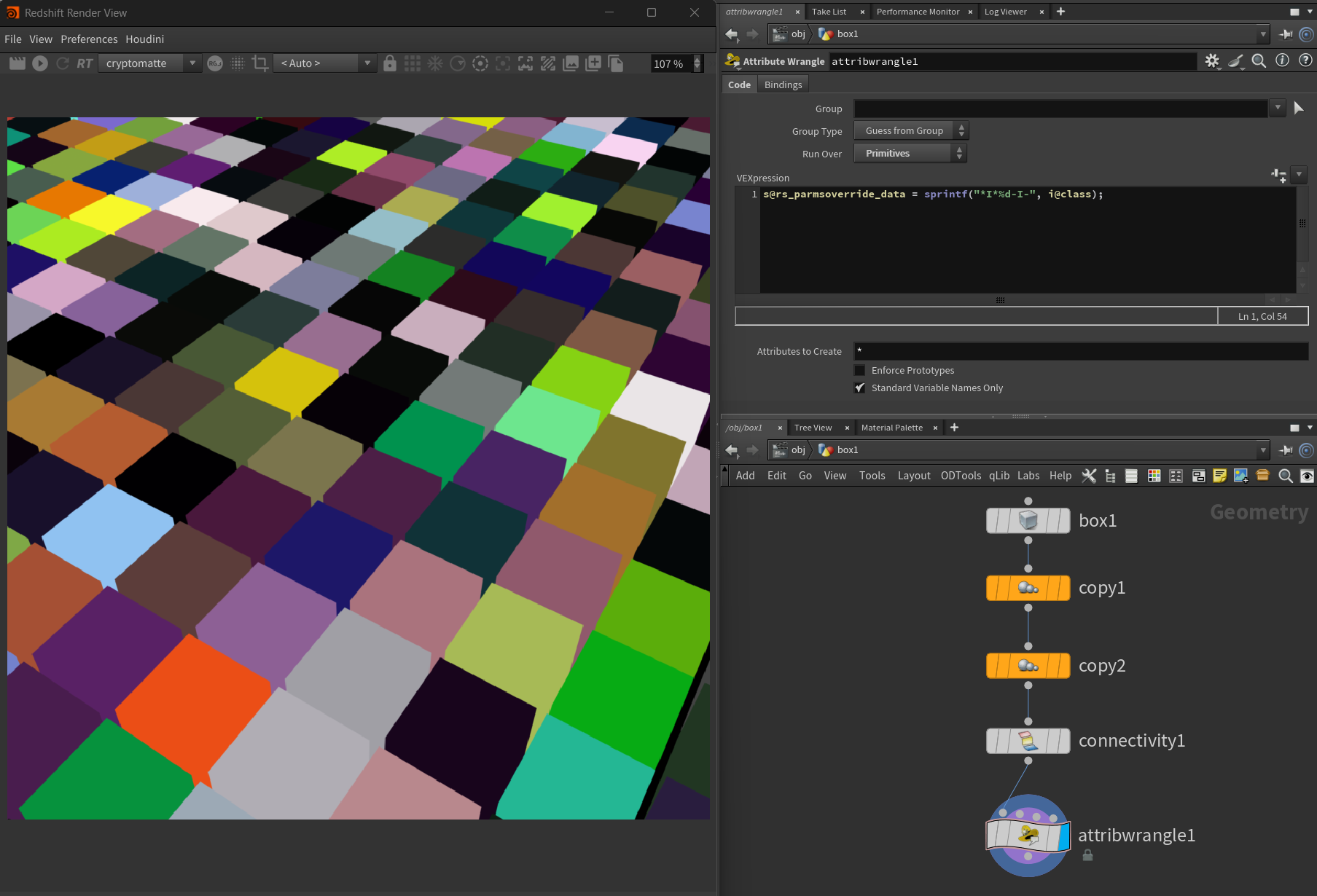Click inside the Attributes to Create field
The image size is (1317, 896).
point(1080,351)
